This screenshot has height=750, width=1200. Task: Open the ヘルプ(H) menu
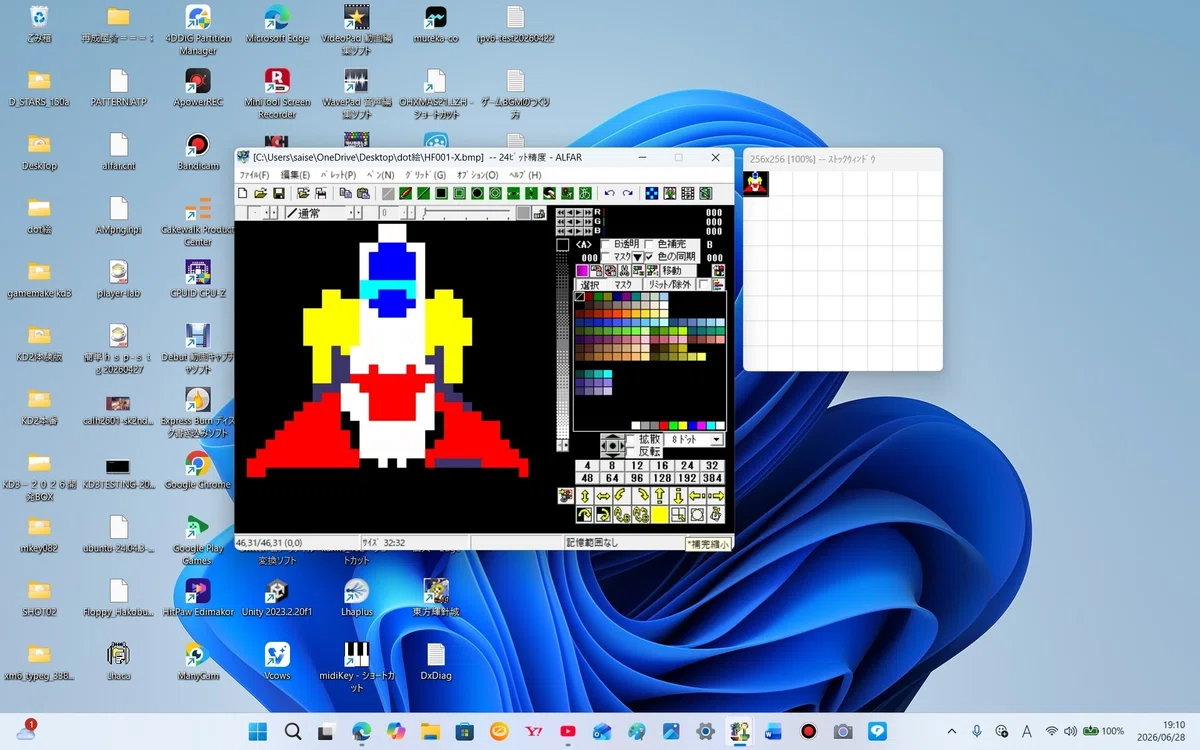point(525,175)
